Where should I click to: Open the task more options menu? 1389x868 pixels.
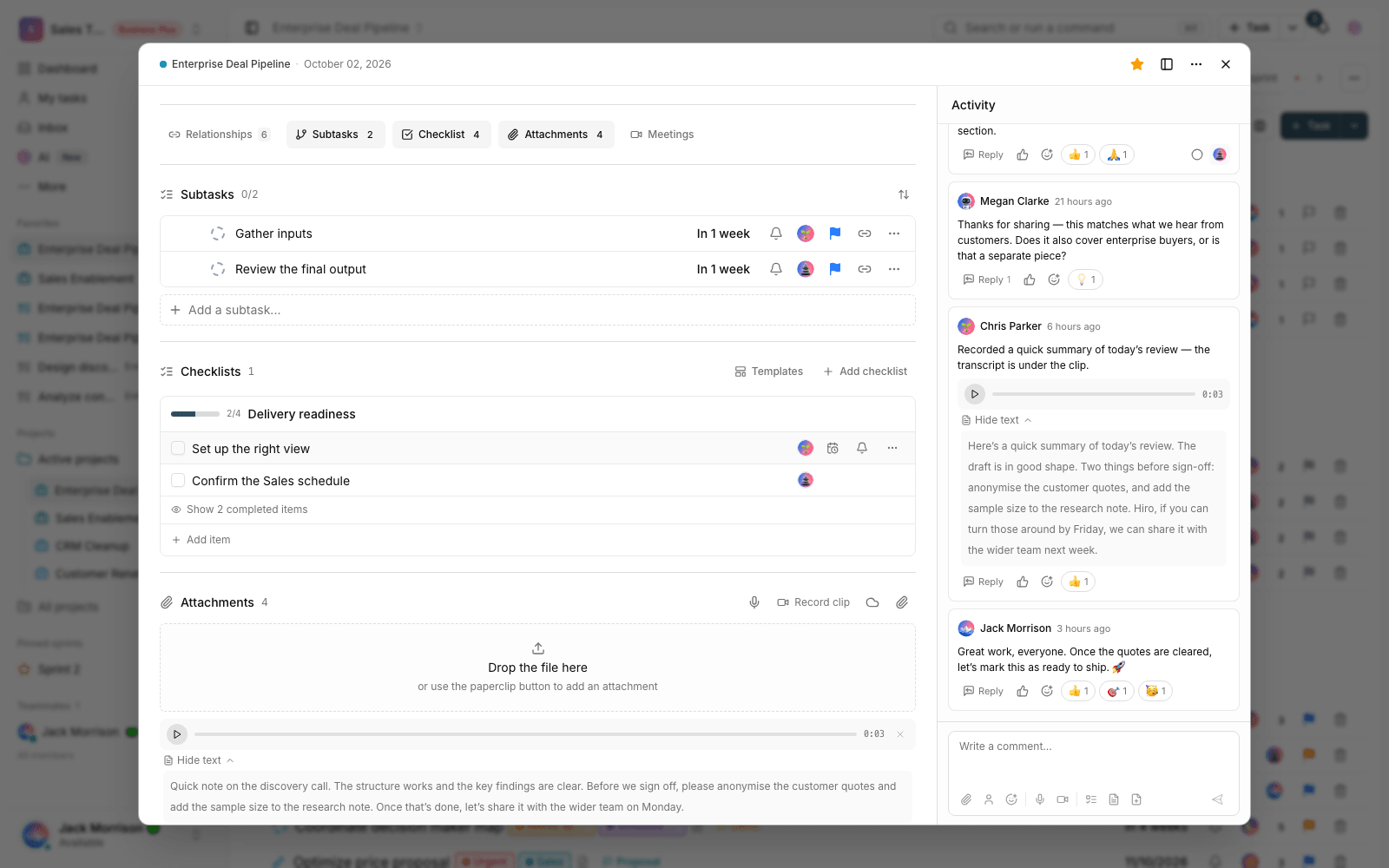[x=1196, y=64]
